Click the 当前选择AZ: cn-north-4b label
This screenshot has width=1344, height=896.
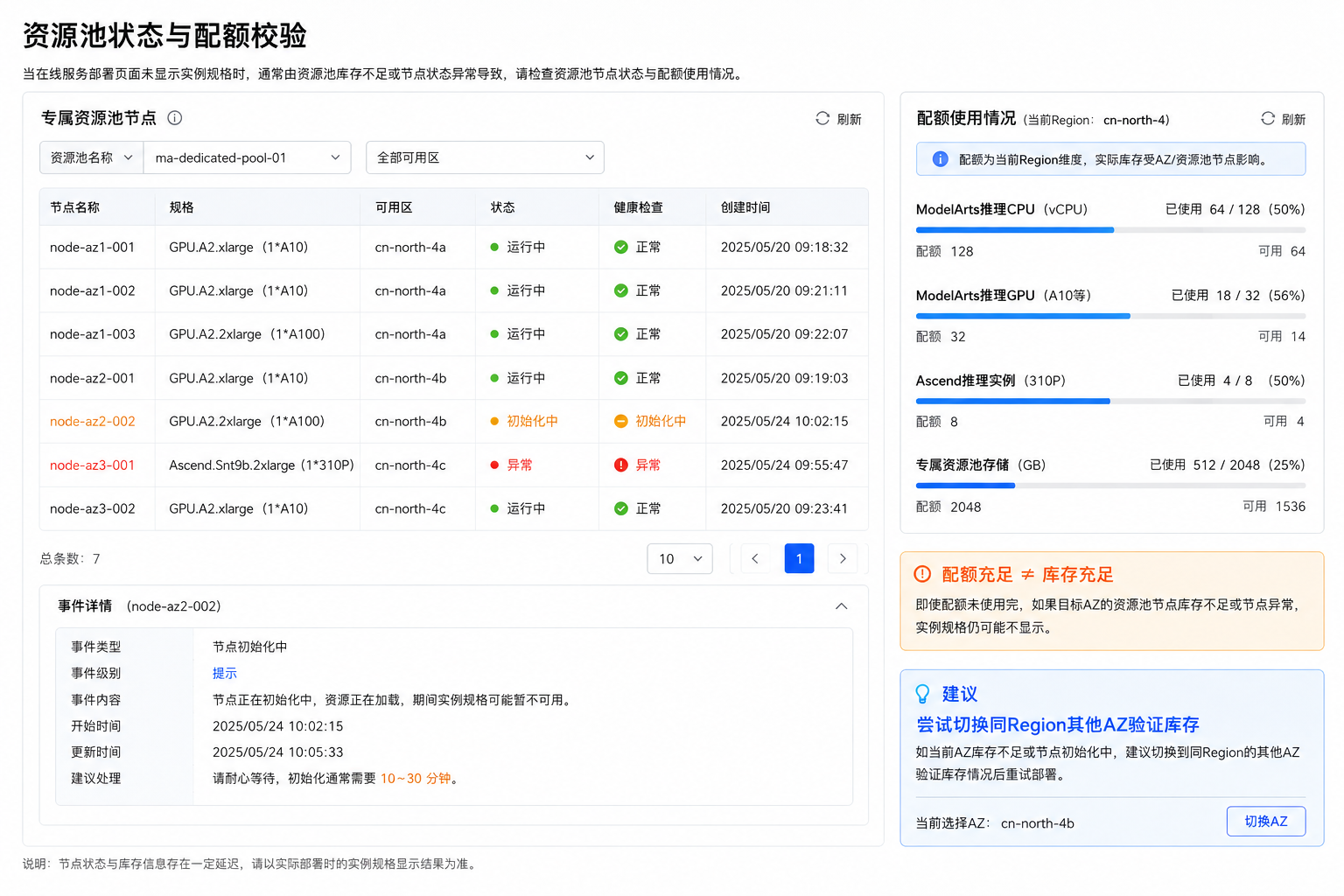click(x=995, y=822)
